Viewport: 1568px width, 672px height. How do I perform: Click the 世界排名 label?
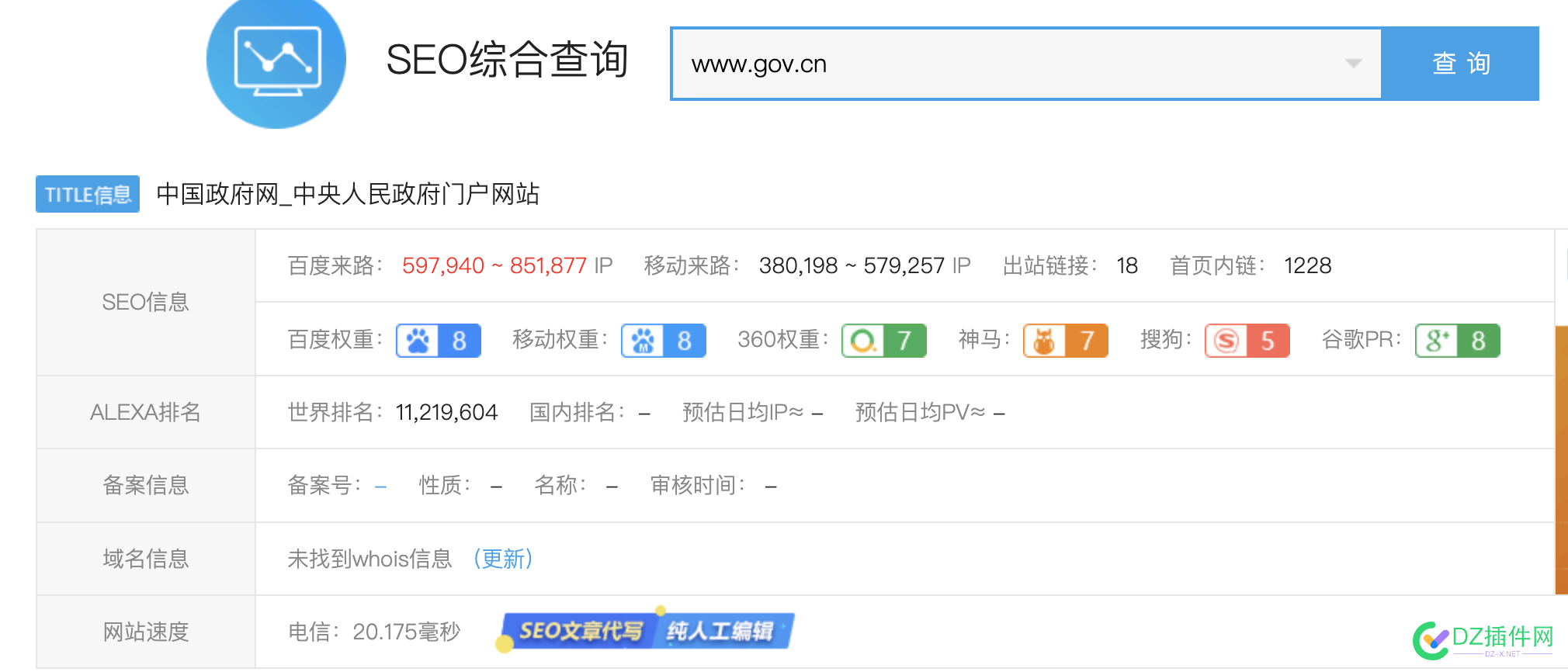(335, 412)
